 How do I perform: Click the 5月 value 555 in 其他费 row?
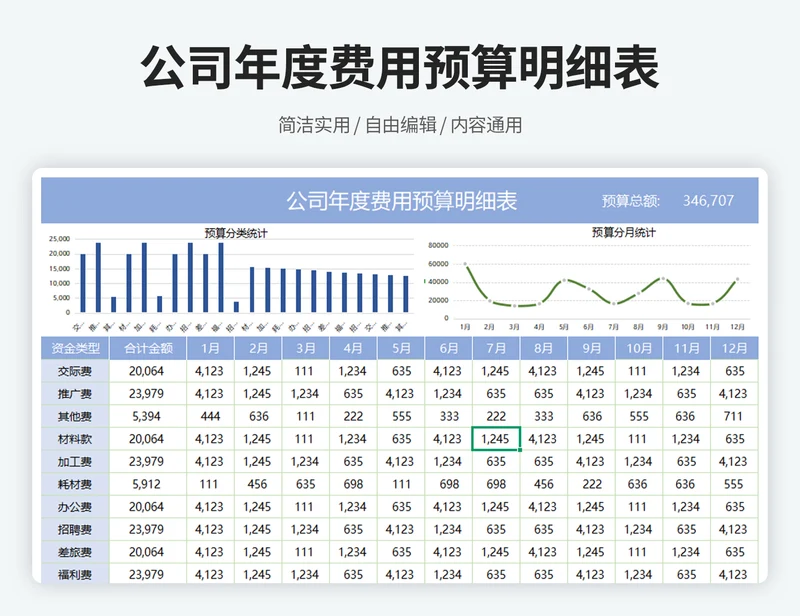click(402, 416)
